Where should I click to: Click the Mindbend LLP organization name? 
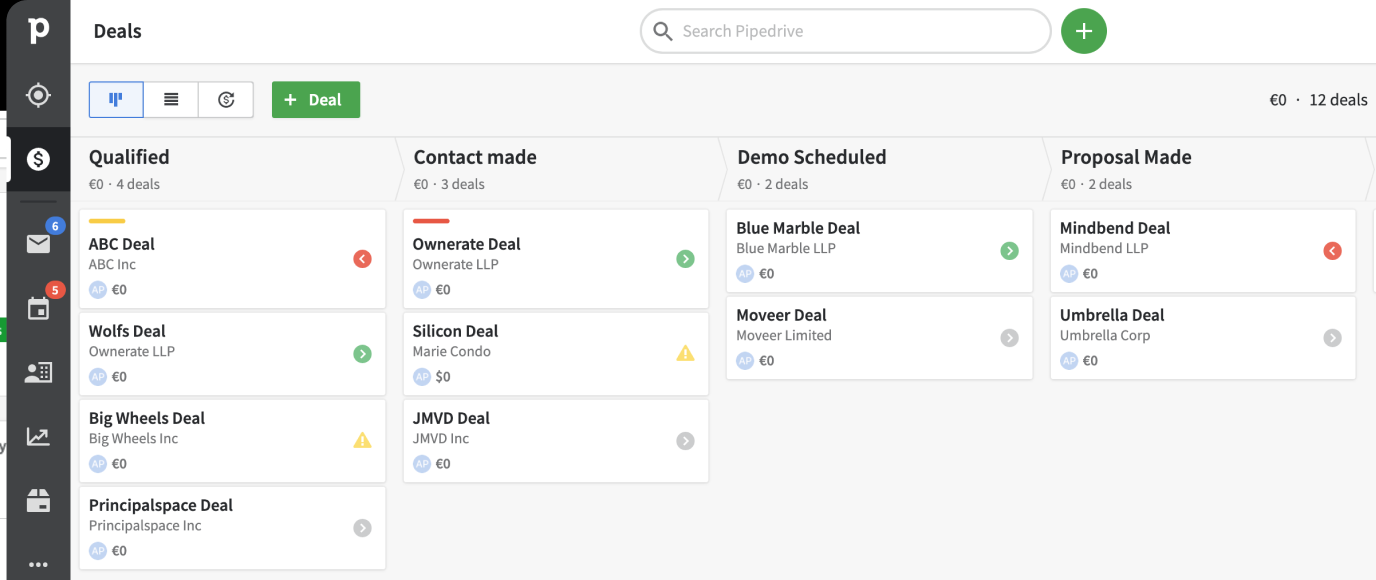(x=1105, y=249)
